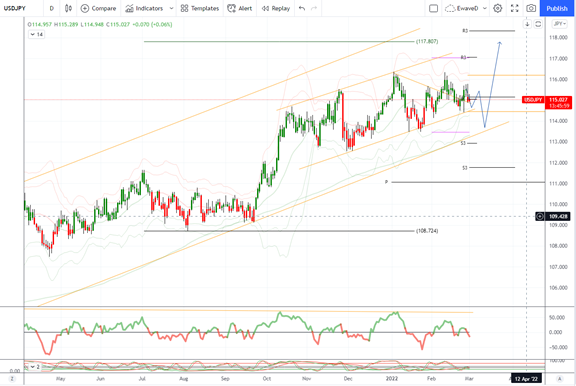Enter fullscreen mode
Viewport: 576px width, 386px height.
point(515,8)
